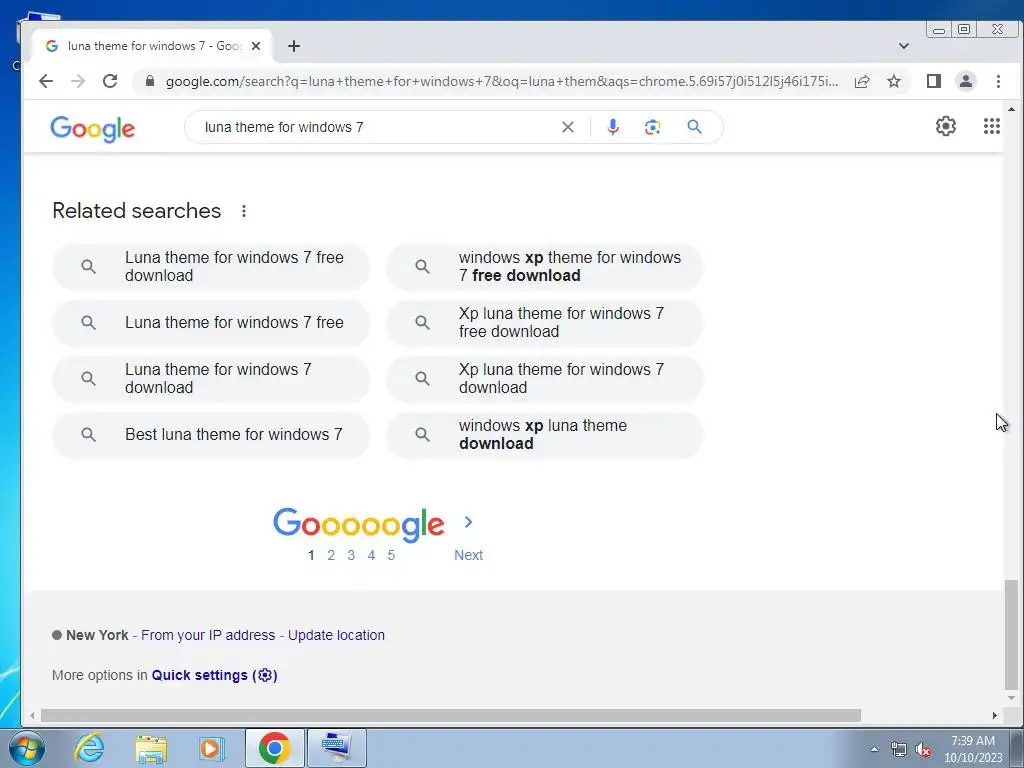
Task: Expand the tab search dropdown
Action: [904, 46]
